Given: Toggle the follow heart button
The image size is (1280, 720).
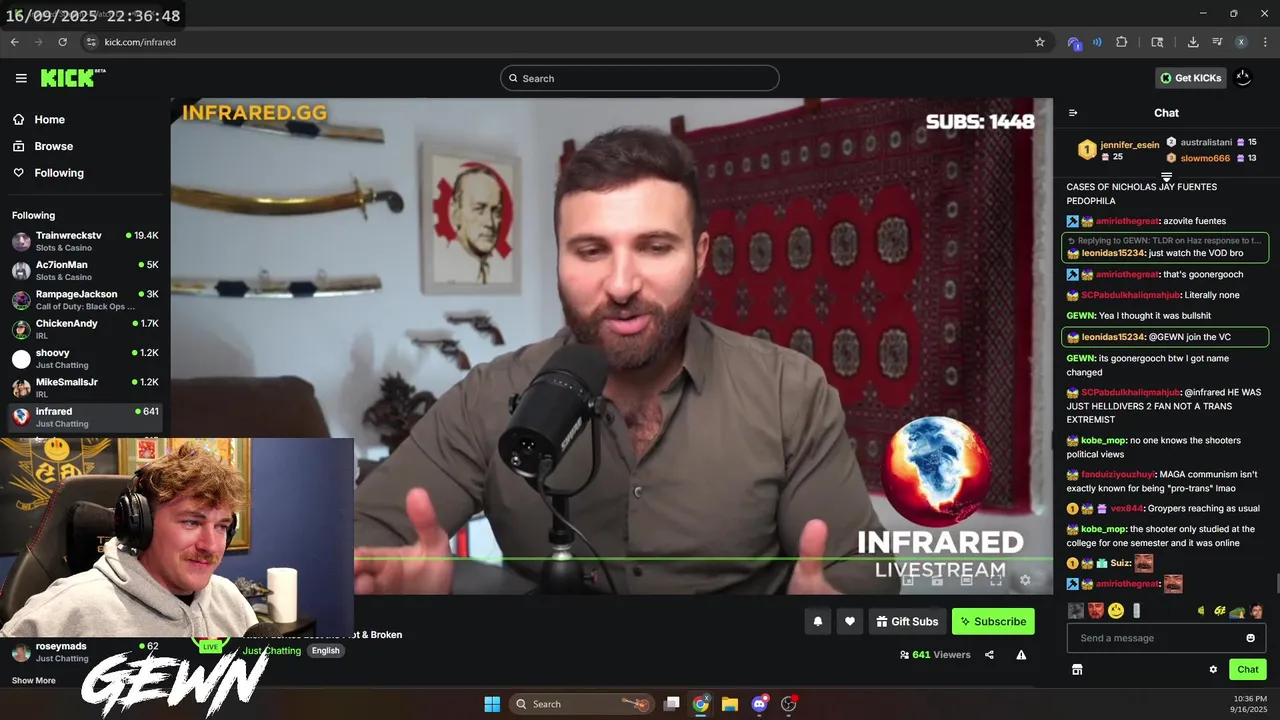Looking at the screenshot, I should pyautogui.click(x=849, y=621).
